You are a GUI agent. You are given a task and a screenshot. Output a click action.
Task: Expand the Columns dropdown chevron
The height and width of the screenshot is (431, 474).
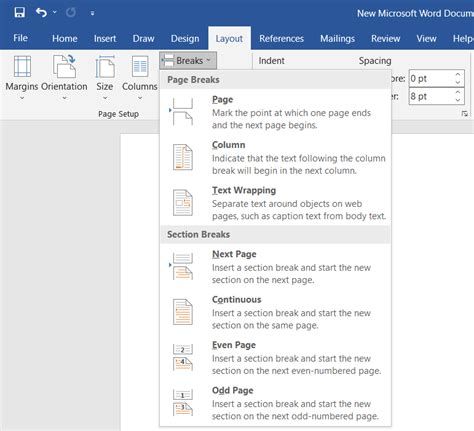click(140, 98)
